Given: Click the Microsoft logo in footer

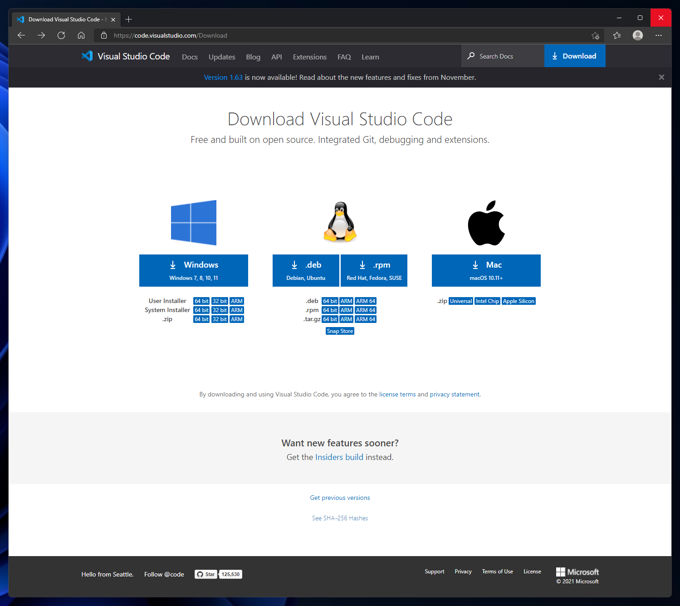Looking at the screenshot, I should (x=577, y=572).
